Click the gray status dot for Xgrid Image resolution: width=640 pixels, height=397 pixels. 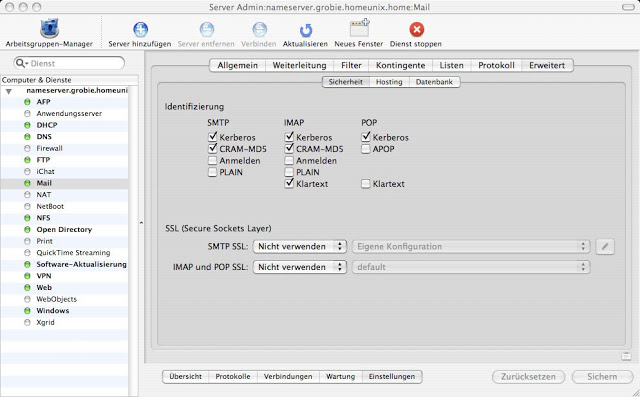coord(27,322)
